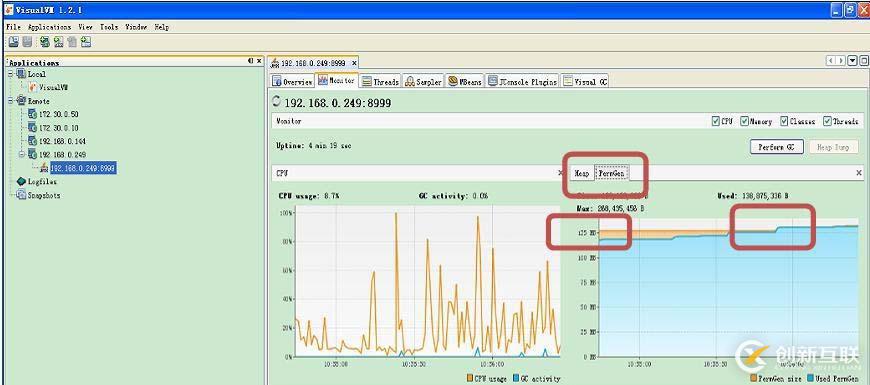This screenshot has width=870, height=385.
Task: Click the Remote network icon in the tree
Action: coord(21,100)
